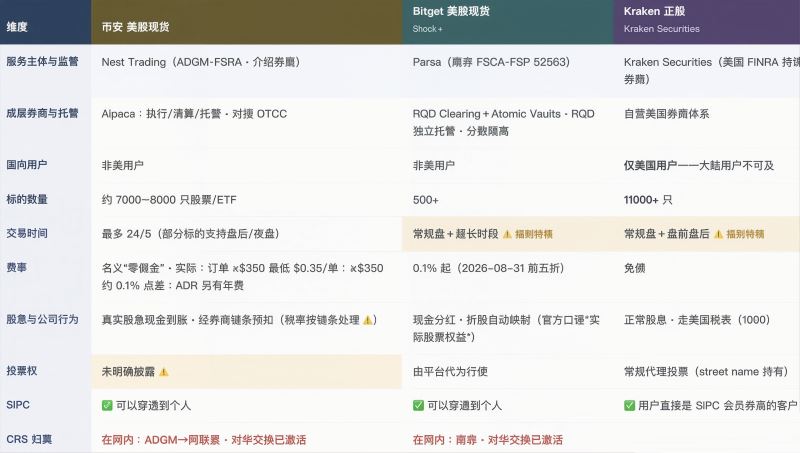Click the orange note in Bitget's 交易时间 cell

click(534, 234)
